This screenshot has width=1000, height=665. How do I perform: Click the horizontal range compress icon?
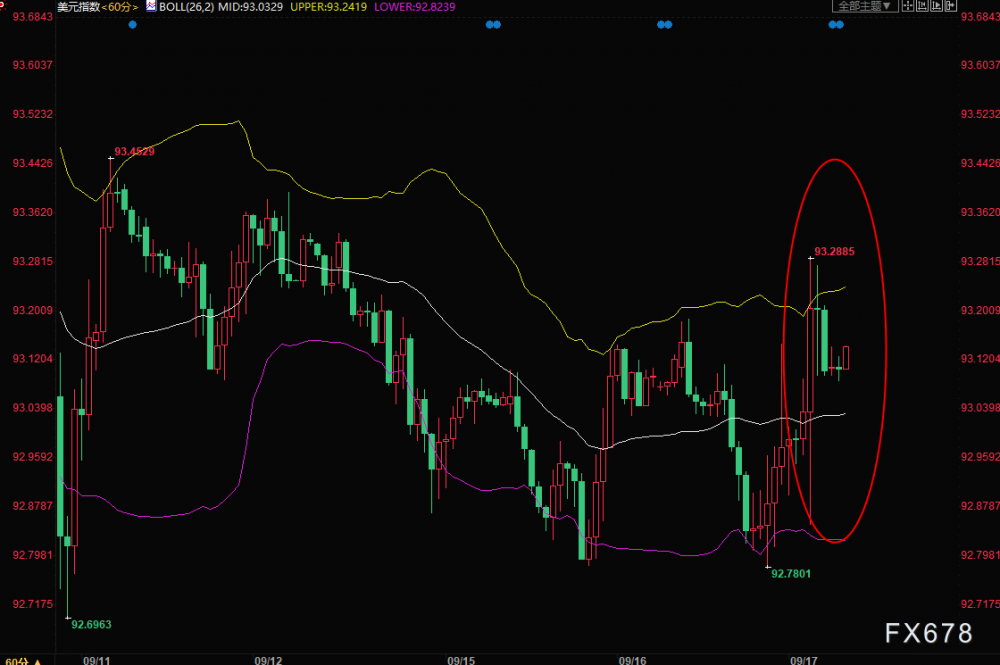coord(922,6)
